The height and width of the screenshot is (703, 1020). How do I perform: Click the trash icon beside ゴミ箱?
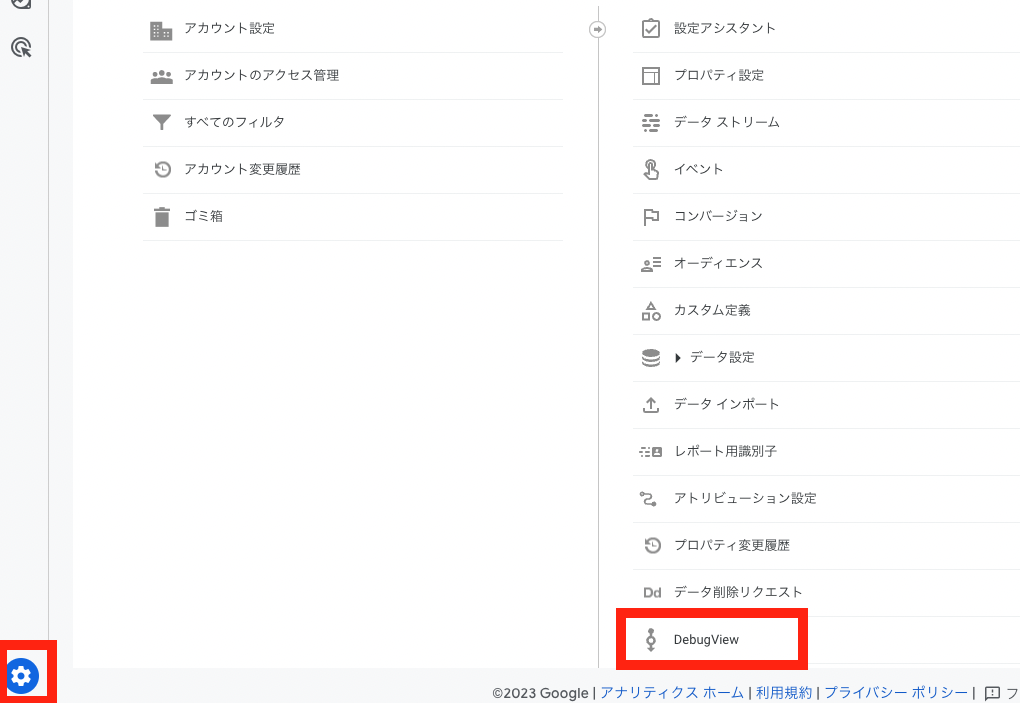tap(162, 216)
